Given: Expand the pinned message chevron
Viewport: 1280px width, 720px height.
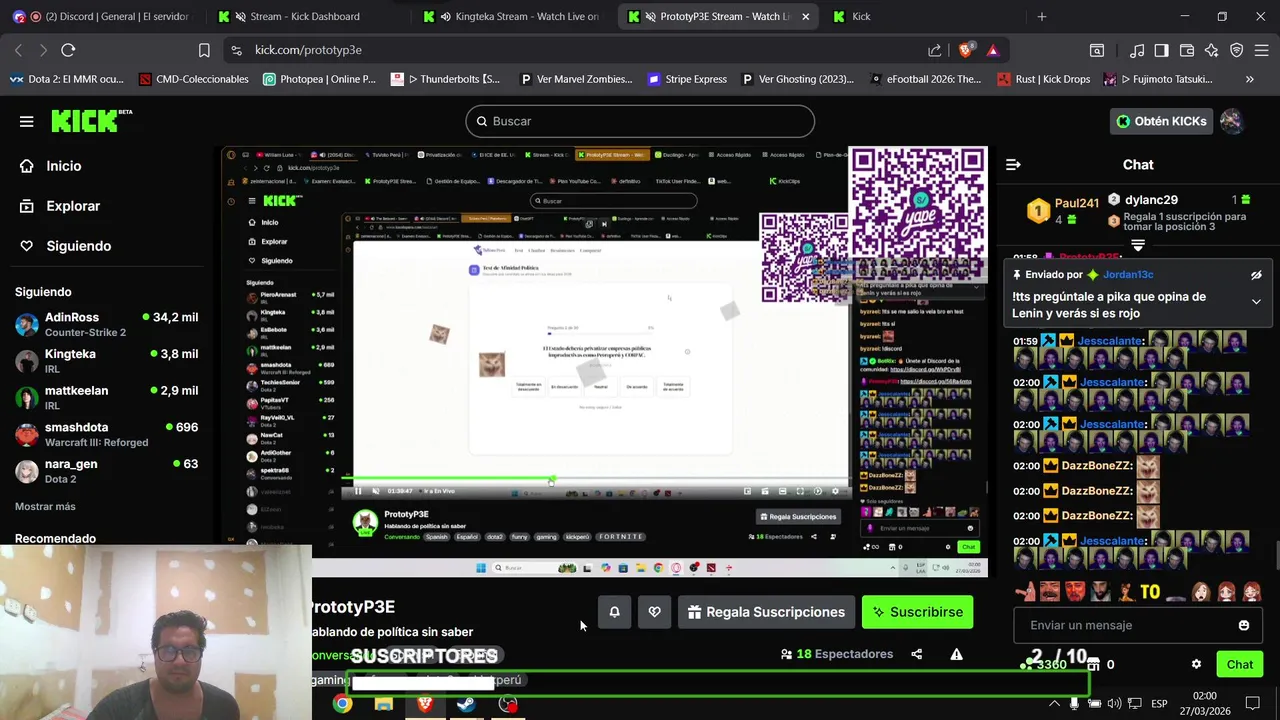Looking at the screenshot, I should [x=1256, y=301].
